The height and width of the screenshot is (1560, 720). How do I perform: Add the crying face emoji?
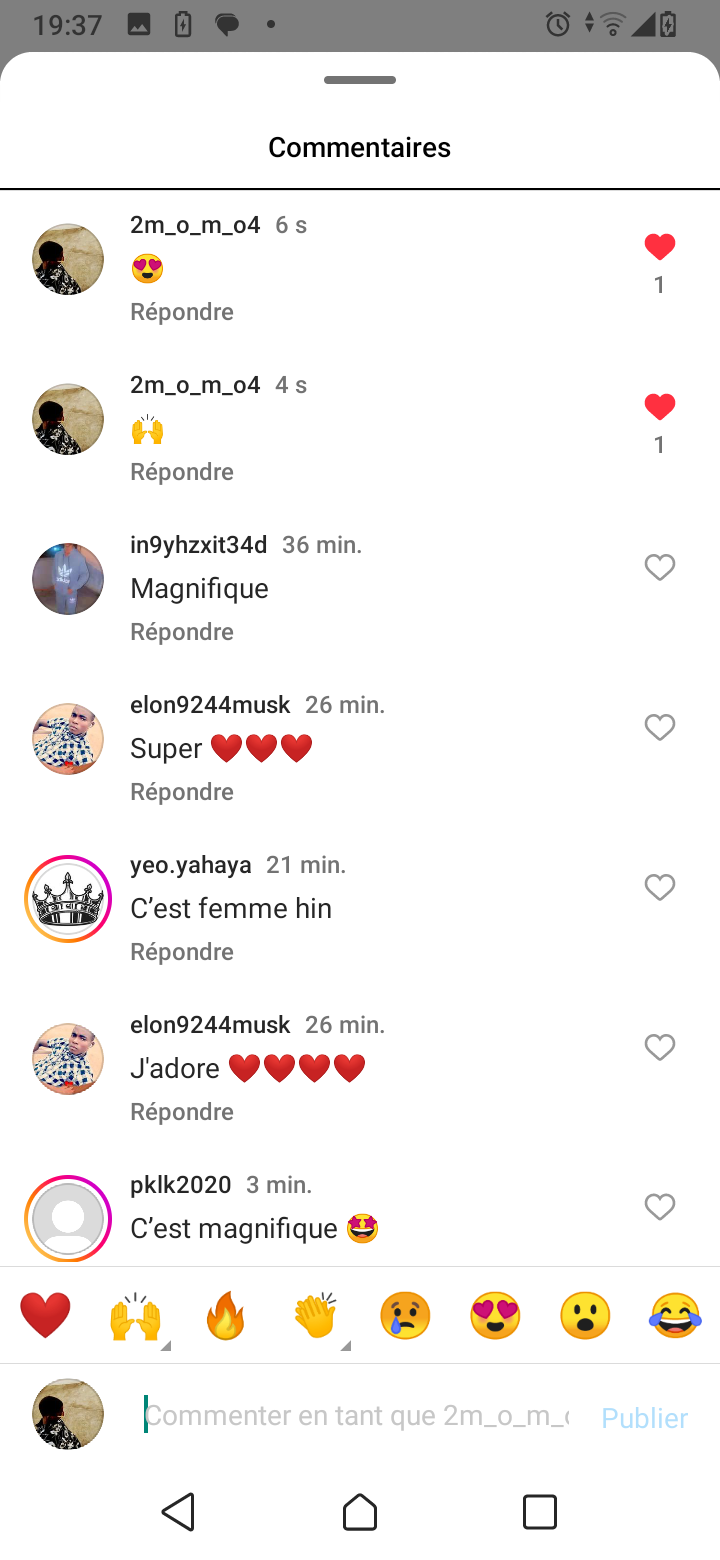tap(405, 1315)
